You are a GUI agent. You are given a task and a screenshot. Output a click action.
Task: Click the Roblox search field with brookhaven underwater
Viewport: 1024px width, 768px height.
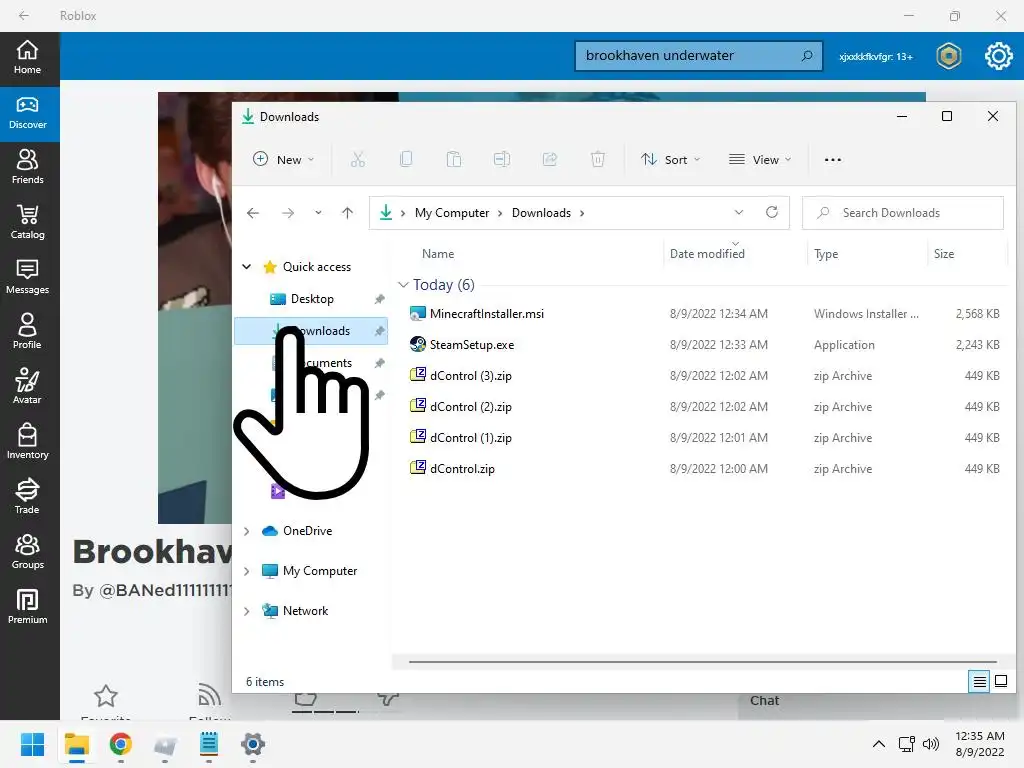pyautogui.click(x=698, y=56)
